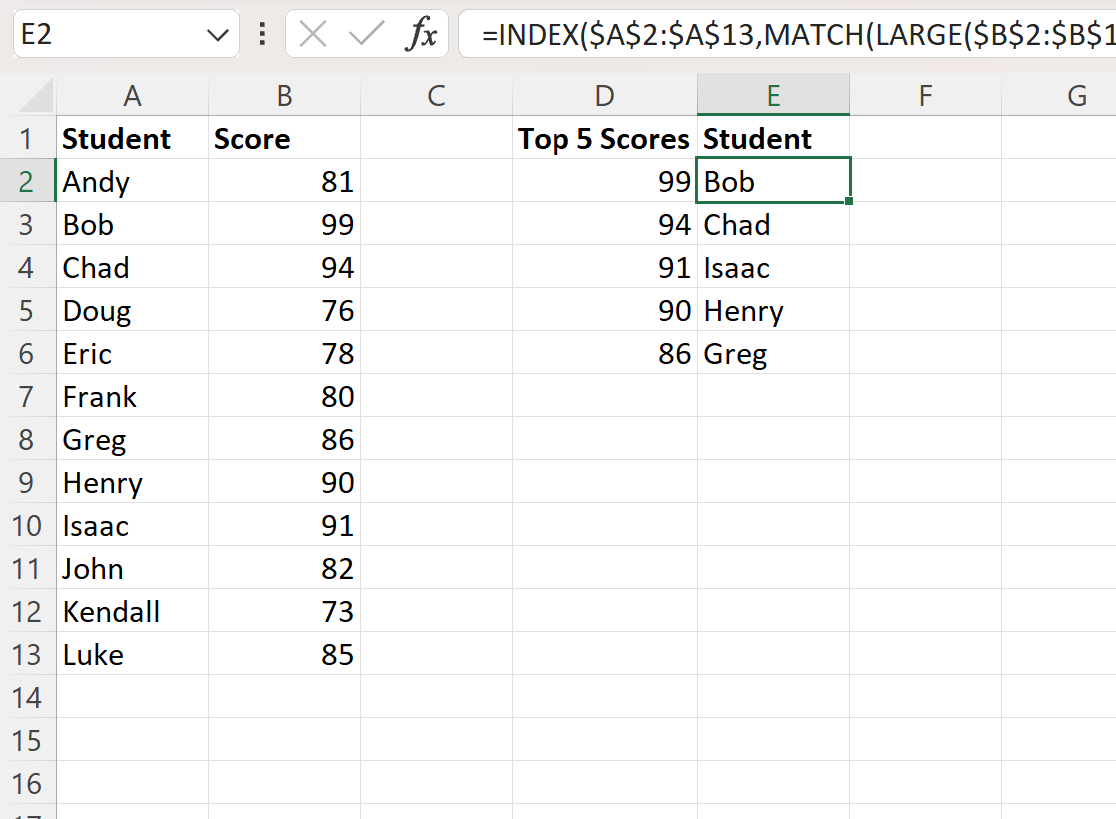Screen dimensions: 1116x819
Task: Select the 91 cell in column D
Action: pos(605,268)
